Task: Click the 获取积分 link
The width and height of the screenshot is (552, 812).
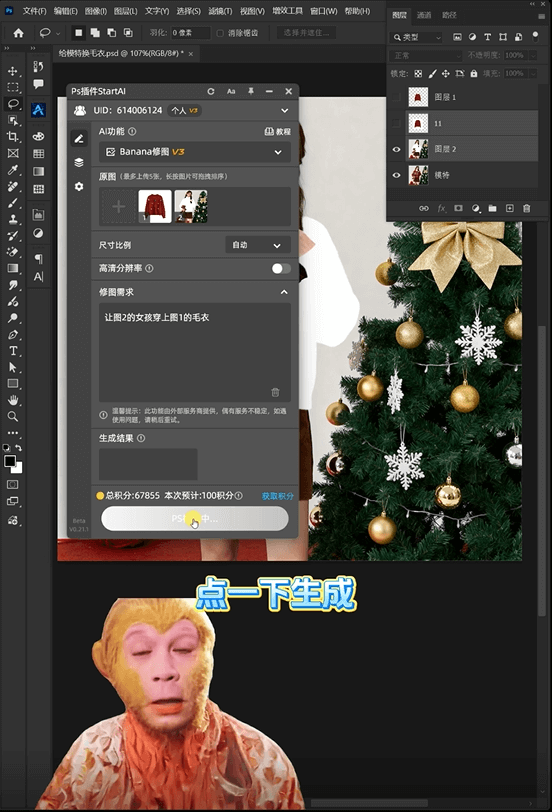Action: pyautogui.click(x=278, y=496)
